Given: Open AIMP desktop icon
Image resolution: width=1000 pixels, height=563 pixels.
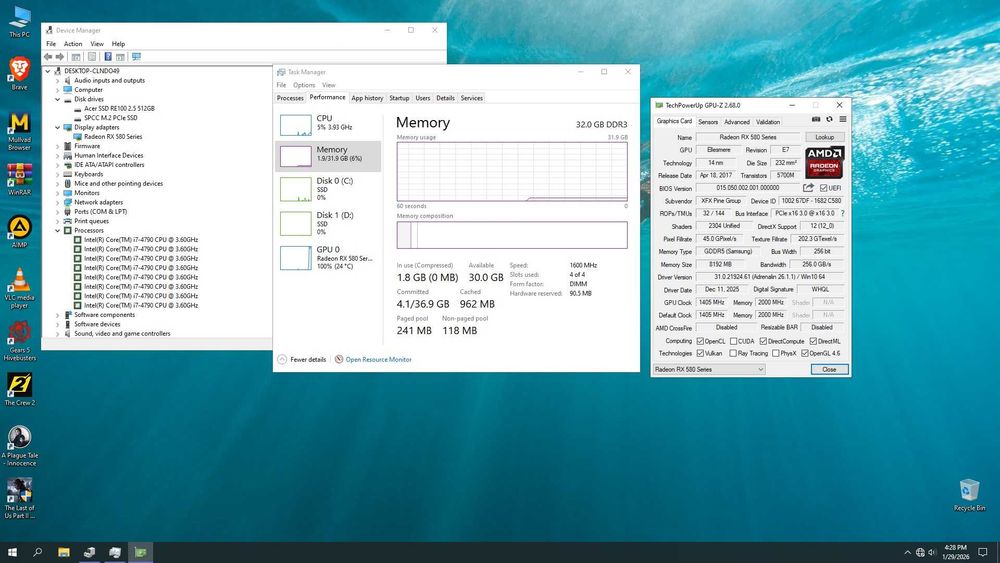Looking at the screenshot, I should click(19, 232).
